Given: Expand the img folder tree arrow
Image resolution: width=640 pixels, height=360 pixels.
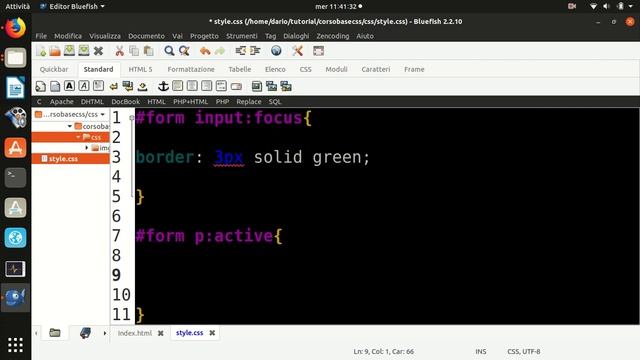Looking at the screenshot, I should click(x=87, y=148).
